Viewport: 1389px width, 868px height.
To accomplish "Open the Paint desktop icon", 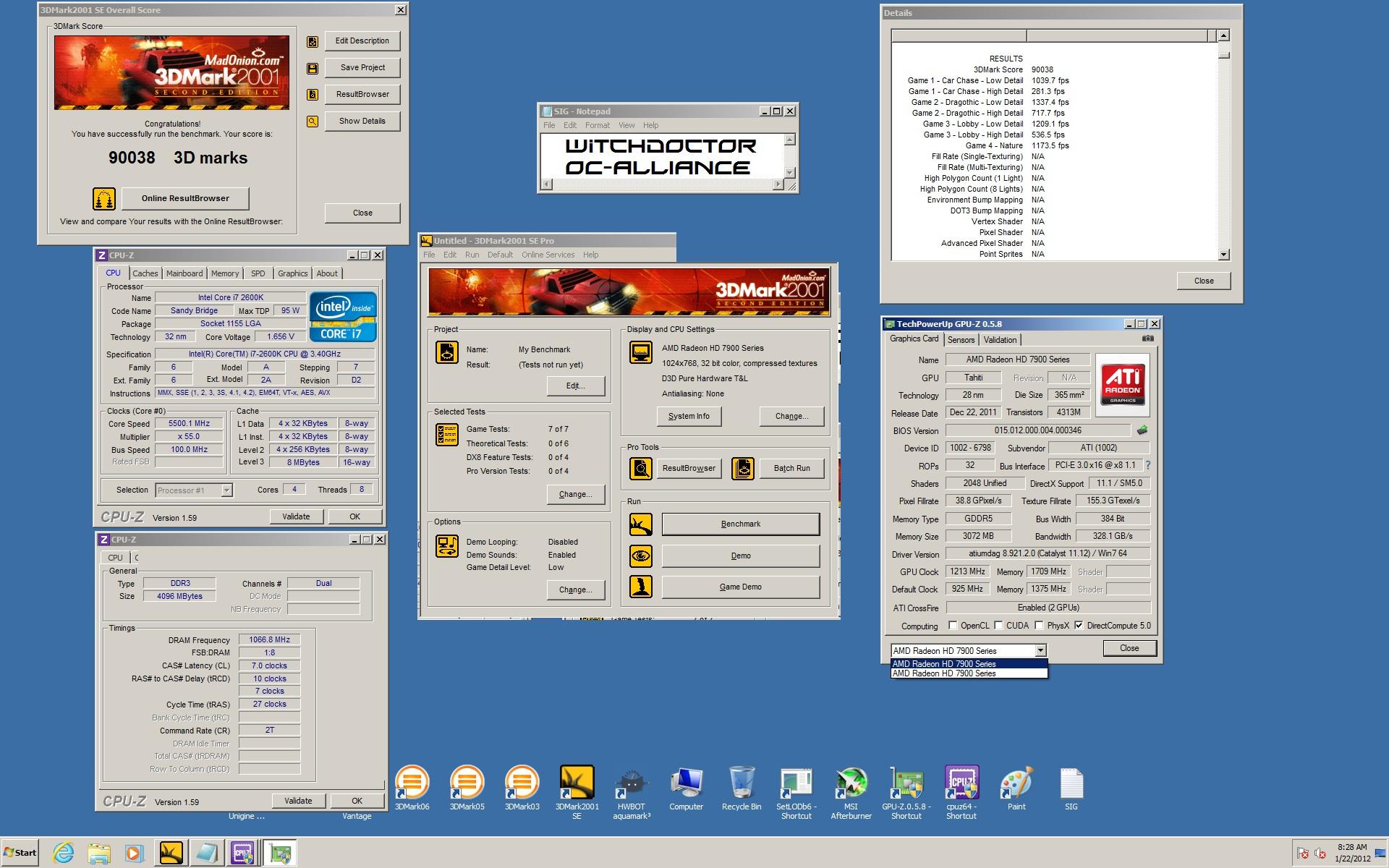I will 1016,788.
